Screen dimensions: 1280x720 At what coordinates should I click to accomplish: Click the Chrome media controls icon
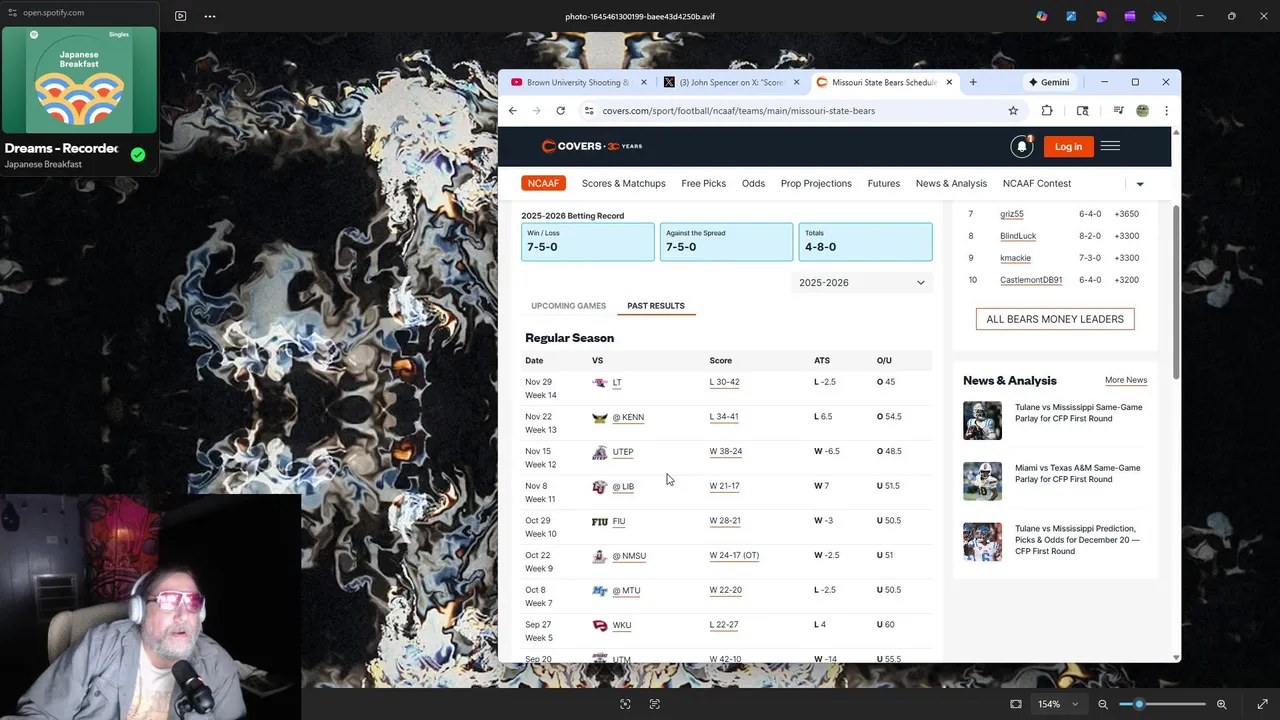point(1118,111)
